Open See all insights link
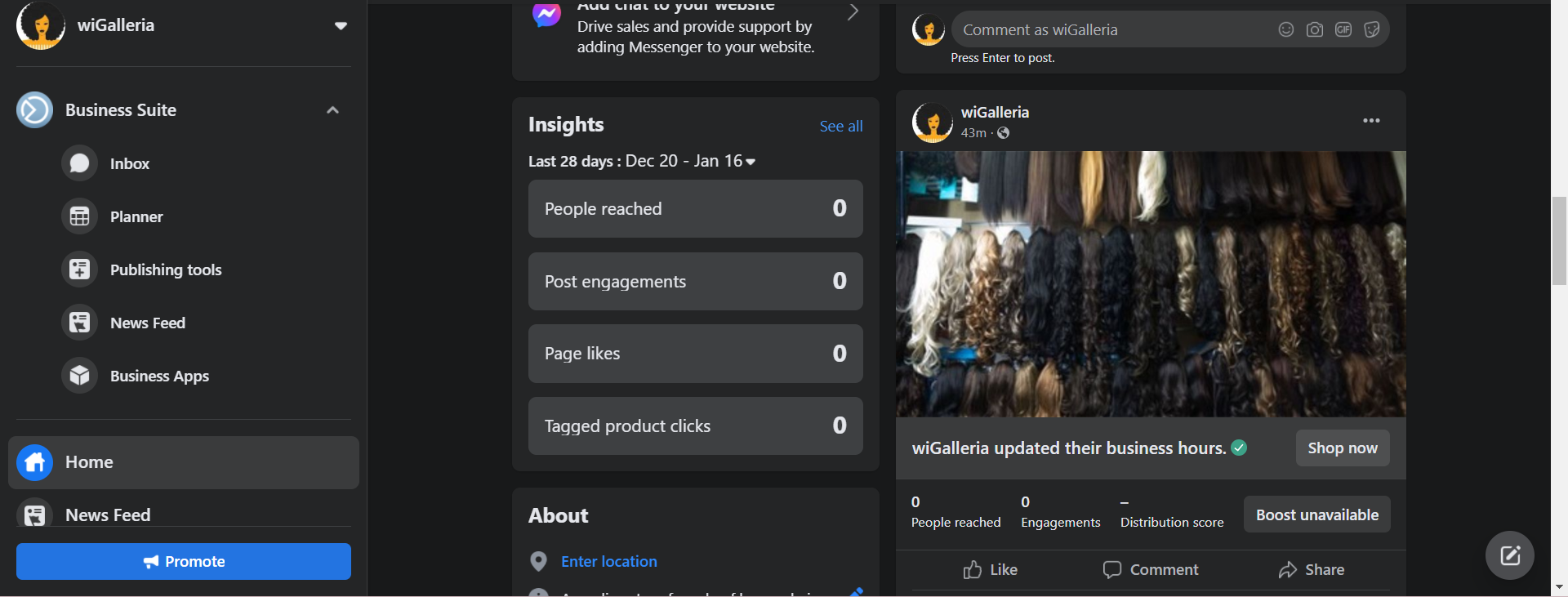Viewport: 1568px width, 597px height. click(x=841, y=126)
